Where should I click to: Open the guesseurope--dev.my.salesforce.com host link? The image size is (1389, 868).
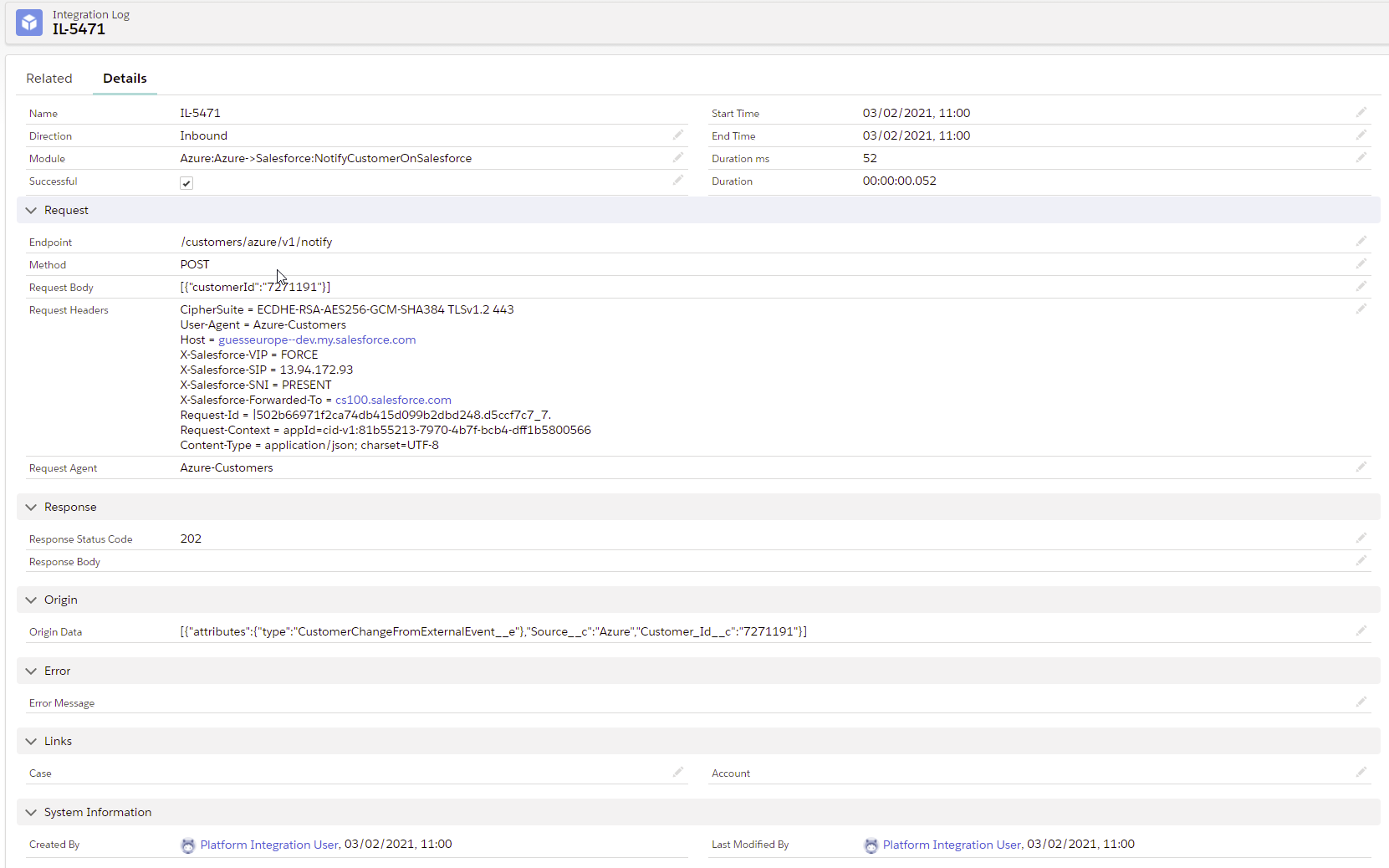tap(317, 340)
